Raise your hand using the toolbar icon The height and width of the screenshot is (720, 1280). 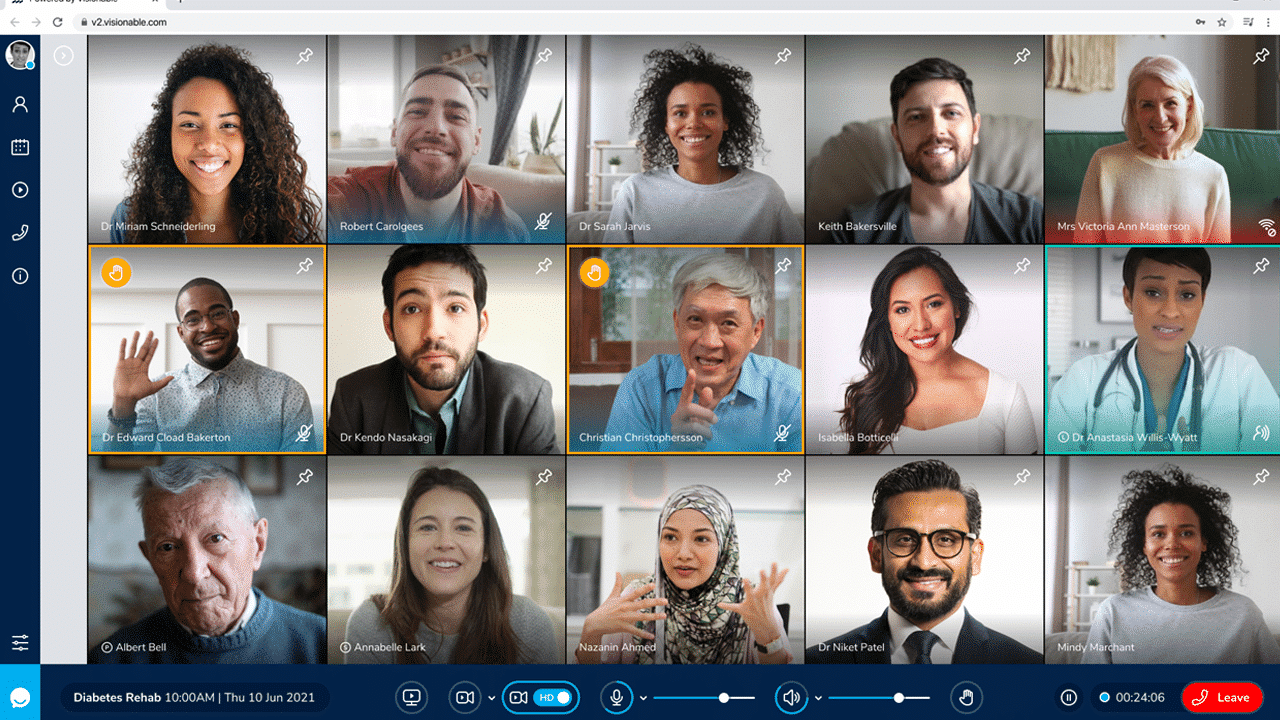coord(966,697)
